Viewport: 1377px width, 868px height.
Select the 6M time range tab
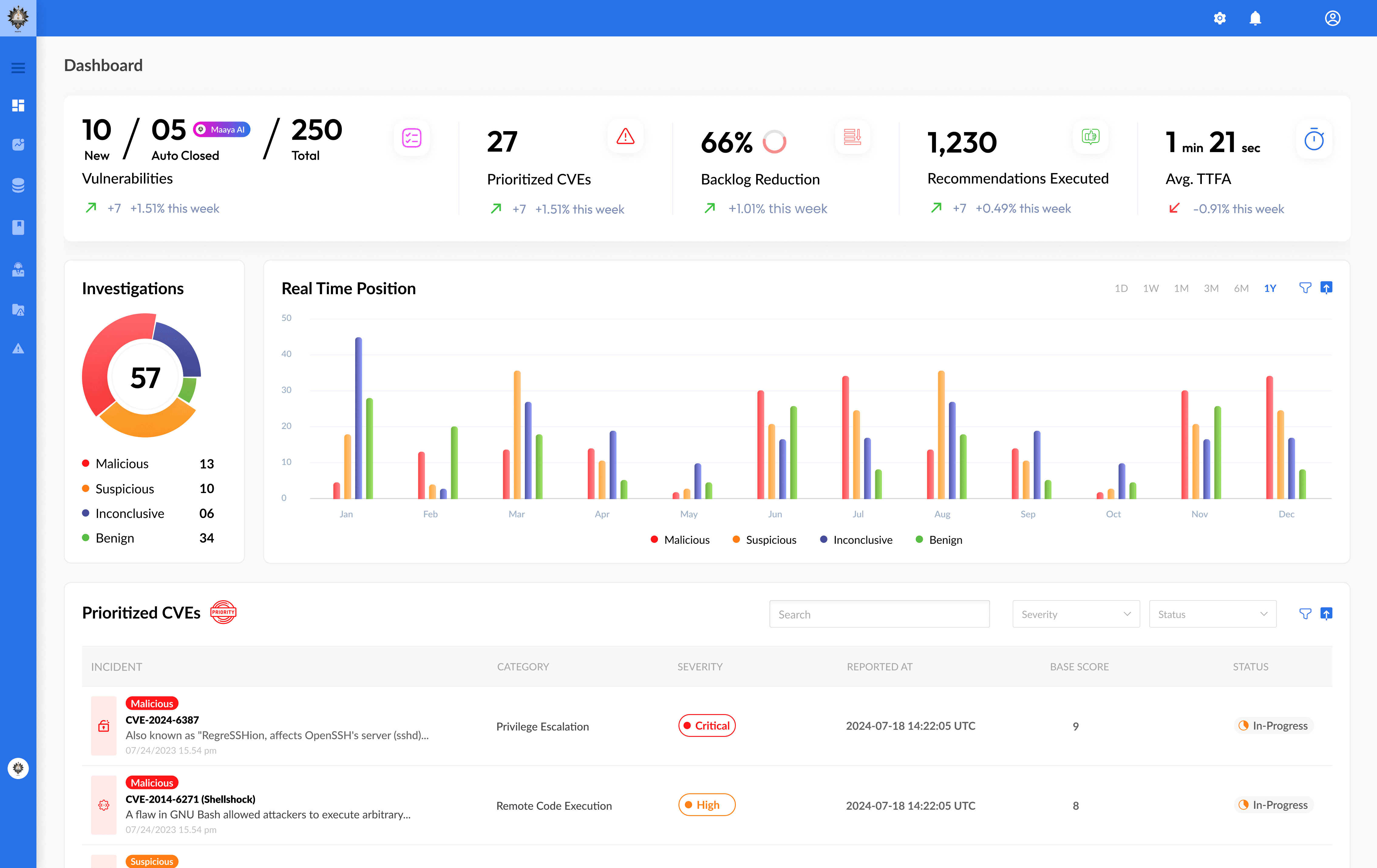click(1241, 288)
